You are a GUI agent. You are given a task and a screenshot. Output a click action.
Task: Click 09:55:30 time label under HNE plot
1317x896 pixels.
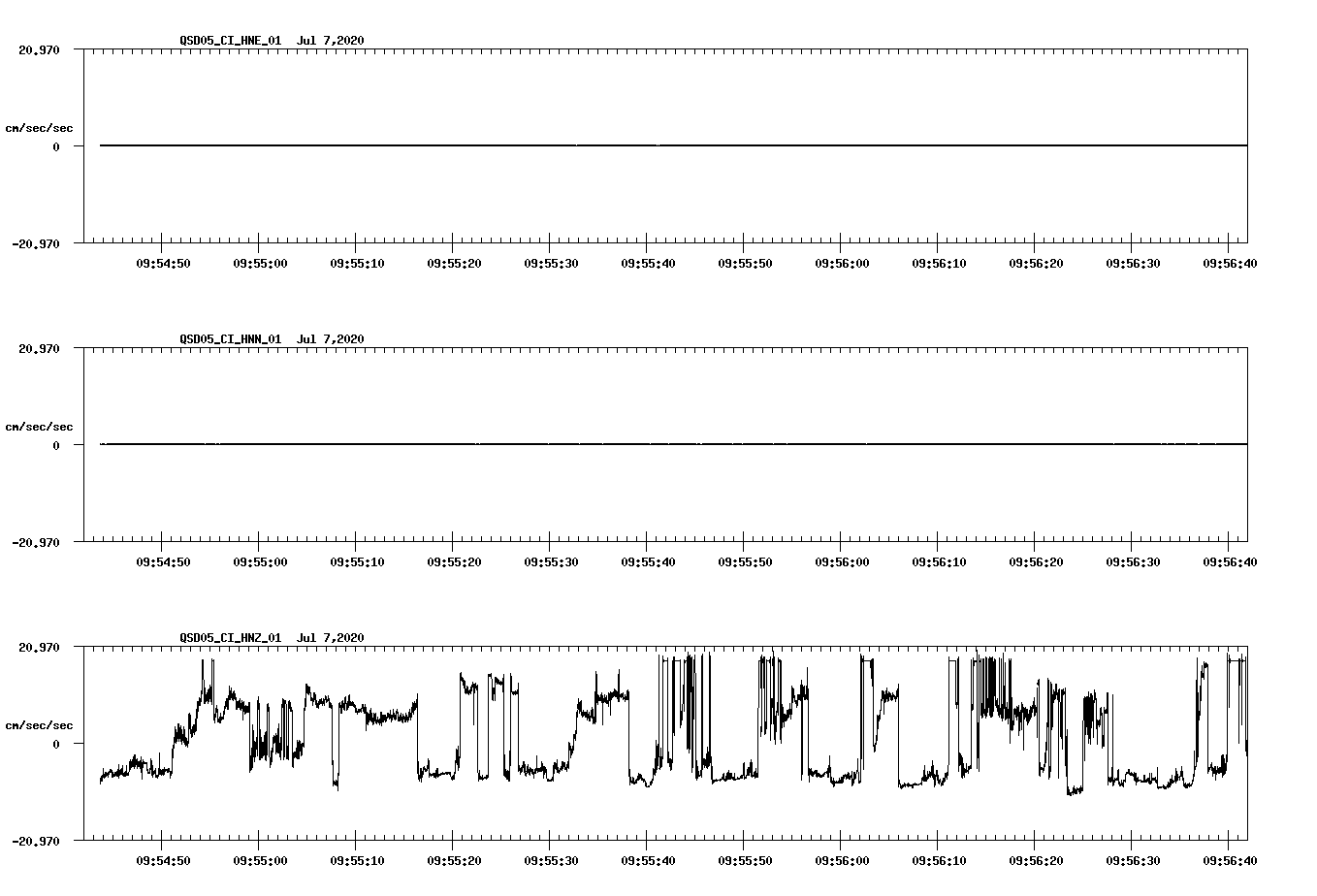click(551, 263)
